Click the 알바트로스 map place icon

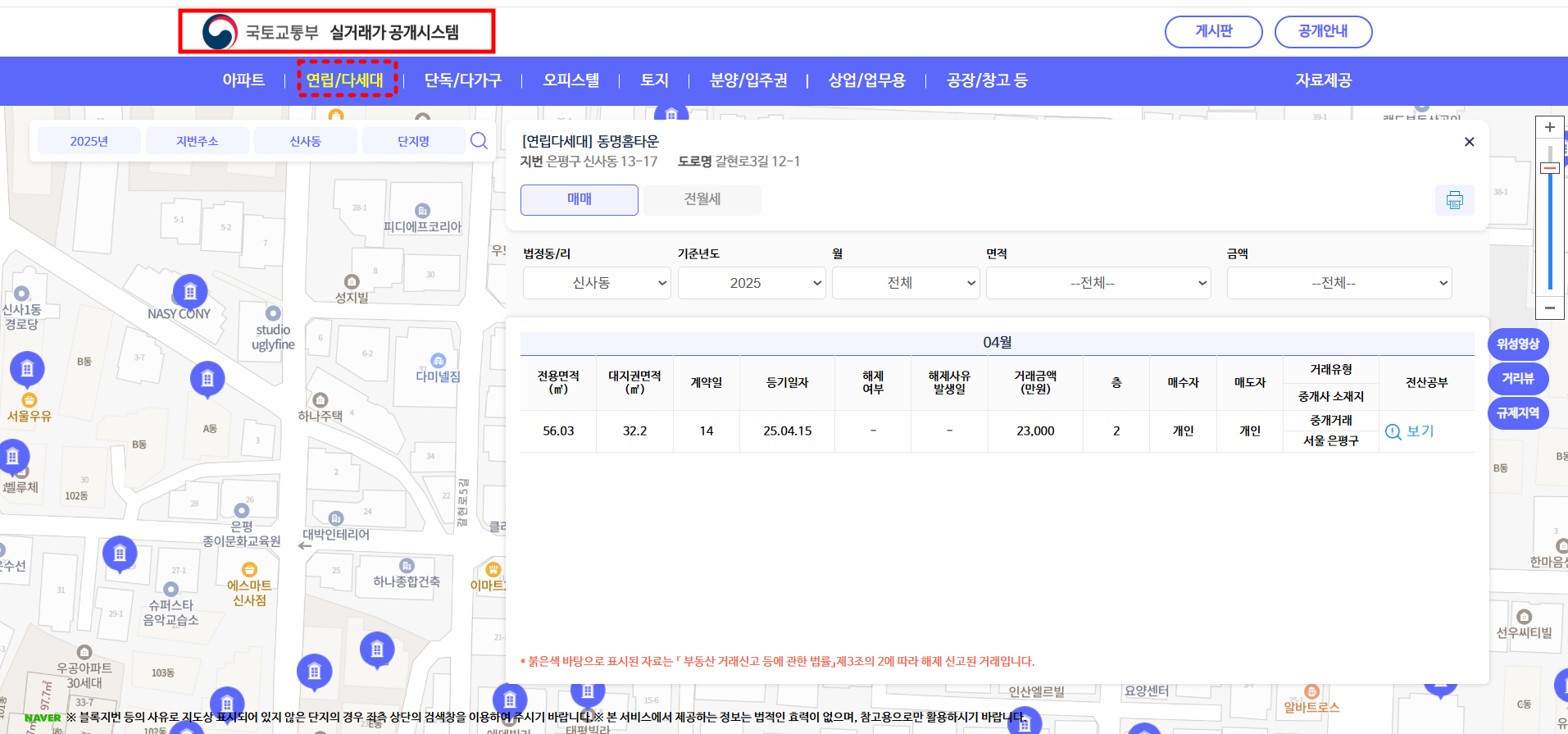pos(1311,691)
